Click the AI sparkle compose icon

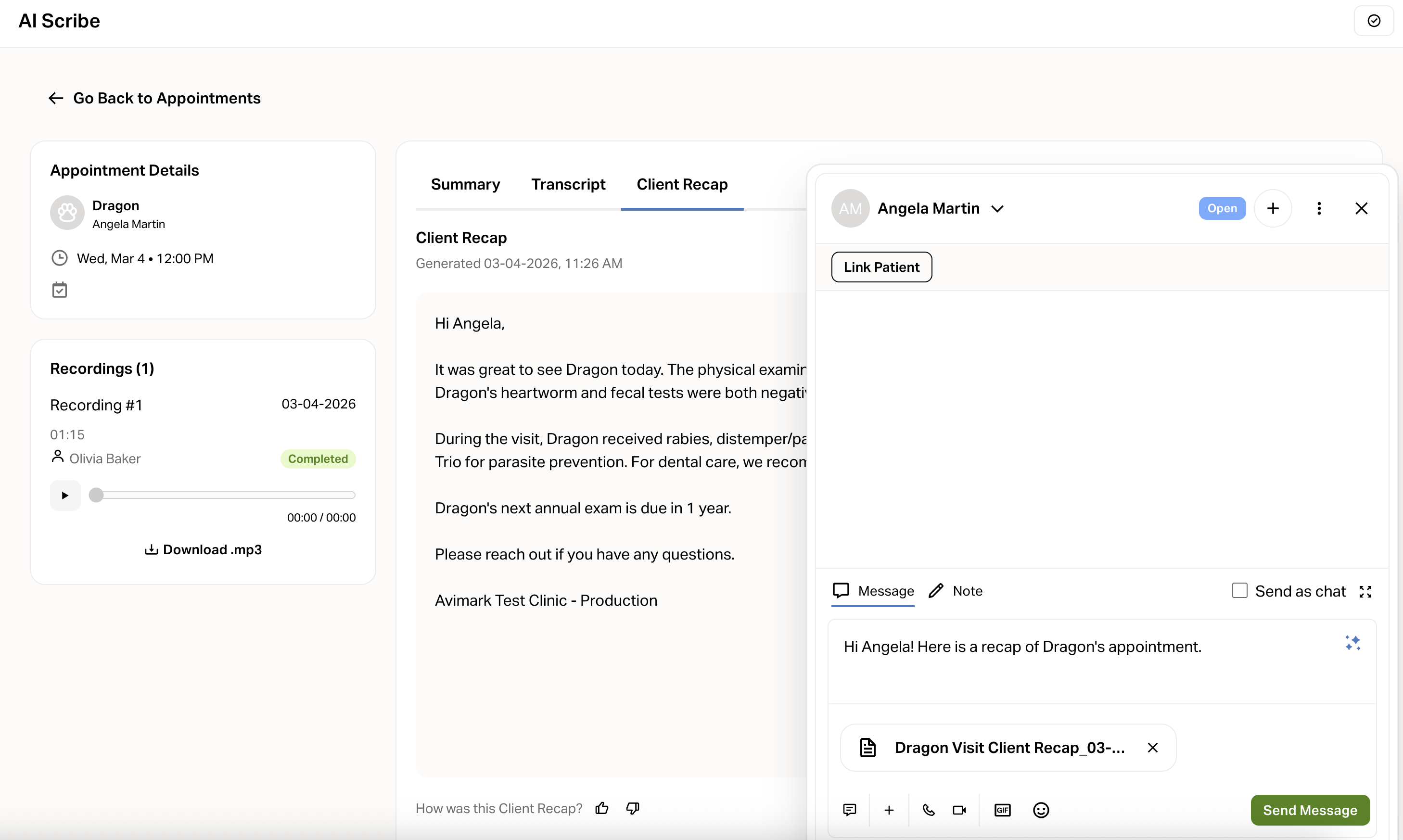pos(1352,642)
